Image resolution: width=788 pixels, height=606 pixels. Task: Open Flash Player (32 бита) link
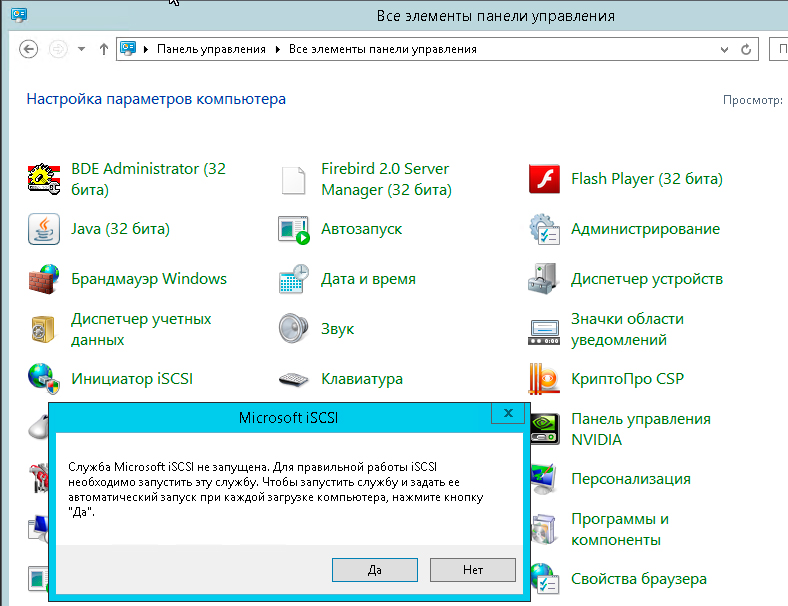(647, 179)
